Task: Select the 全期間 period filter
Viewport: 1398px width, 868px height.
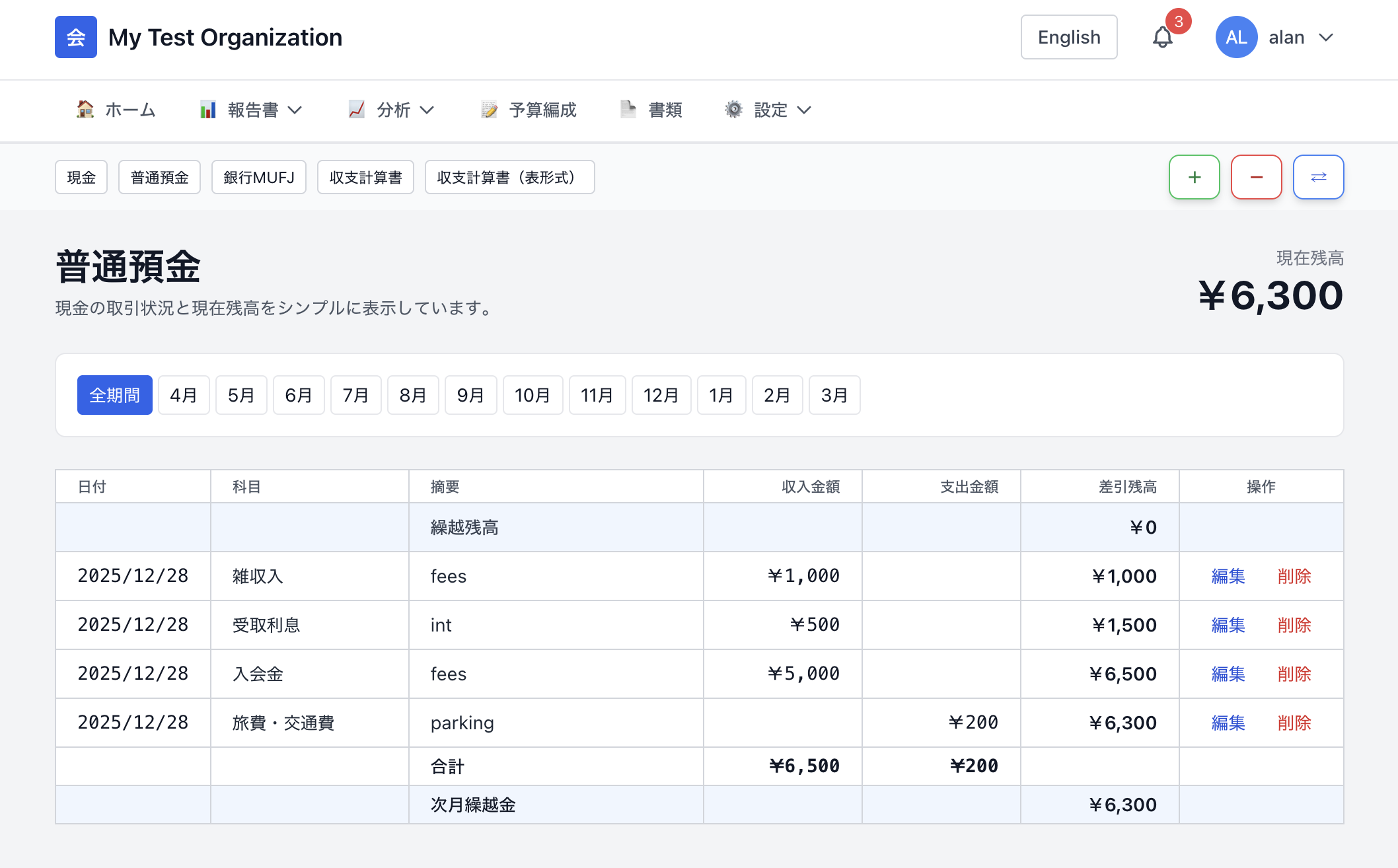Action: click(x=114, y=395)
